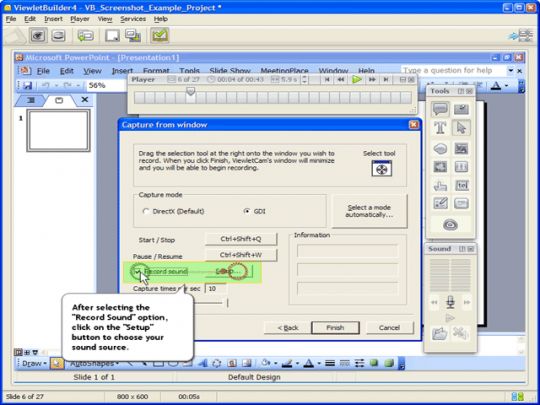Toggle the Record sound checkbox

pyautogui.click(x=137, y=271)
